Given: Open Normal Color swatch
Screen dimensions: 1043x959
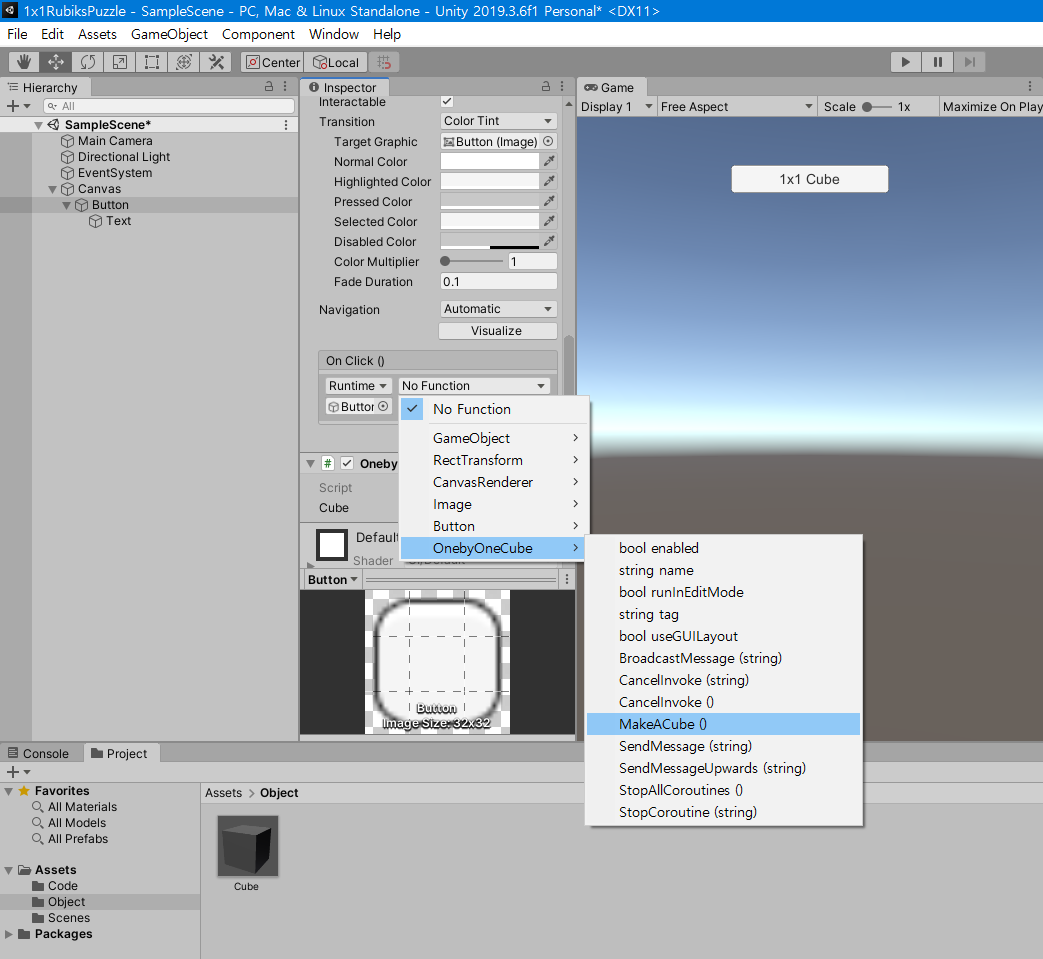Looking at the screenshot, I should tap(490, 161).
